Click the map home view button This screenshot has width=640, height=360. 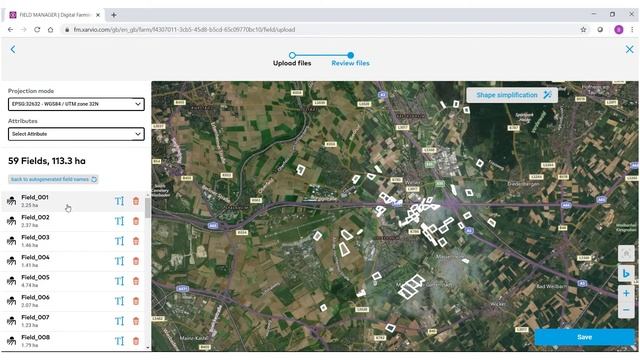coord(626,253)
